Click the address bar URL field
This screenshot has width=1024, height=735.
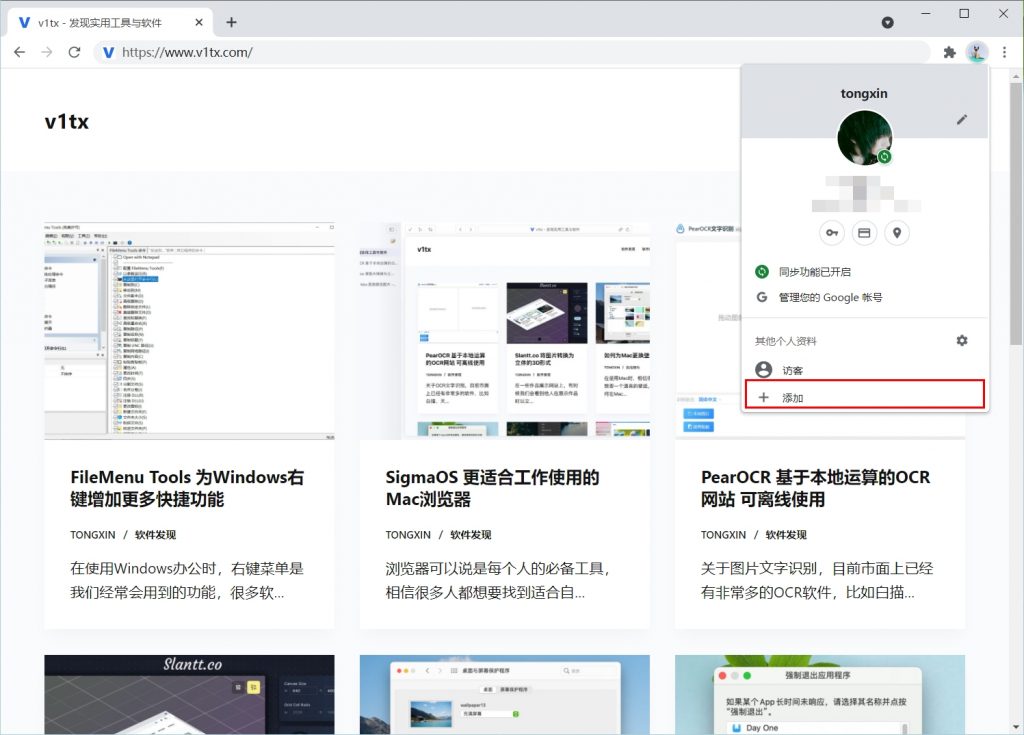(x=513, y=52)
